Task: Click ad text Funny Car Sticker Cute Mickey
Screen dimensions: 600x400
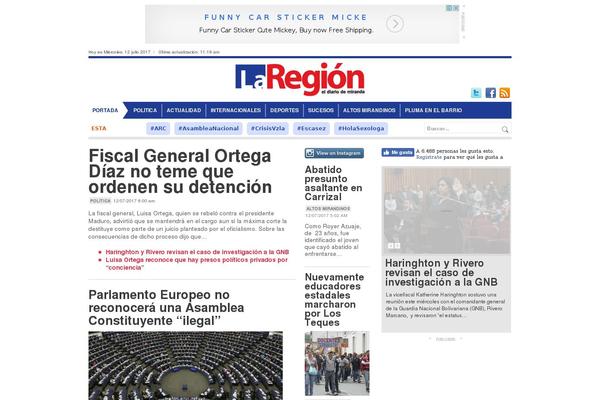Action: 286,30
